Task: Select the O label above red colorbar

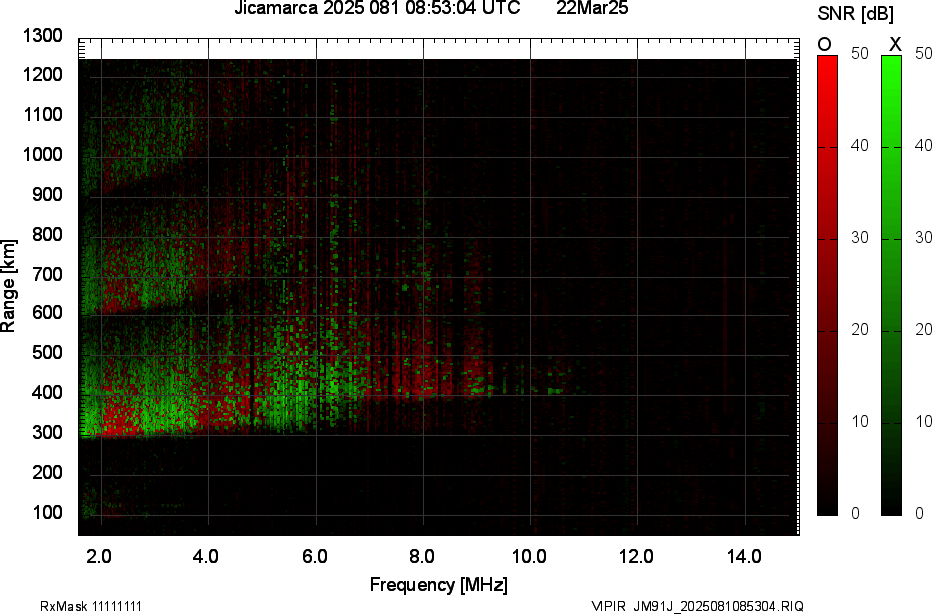Action: 825,44
